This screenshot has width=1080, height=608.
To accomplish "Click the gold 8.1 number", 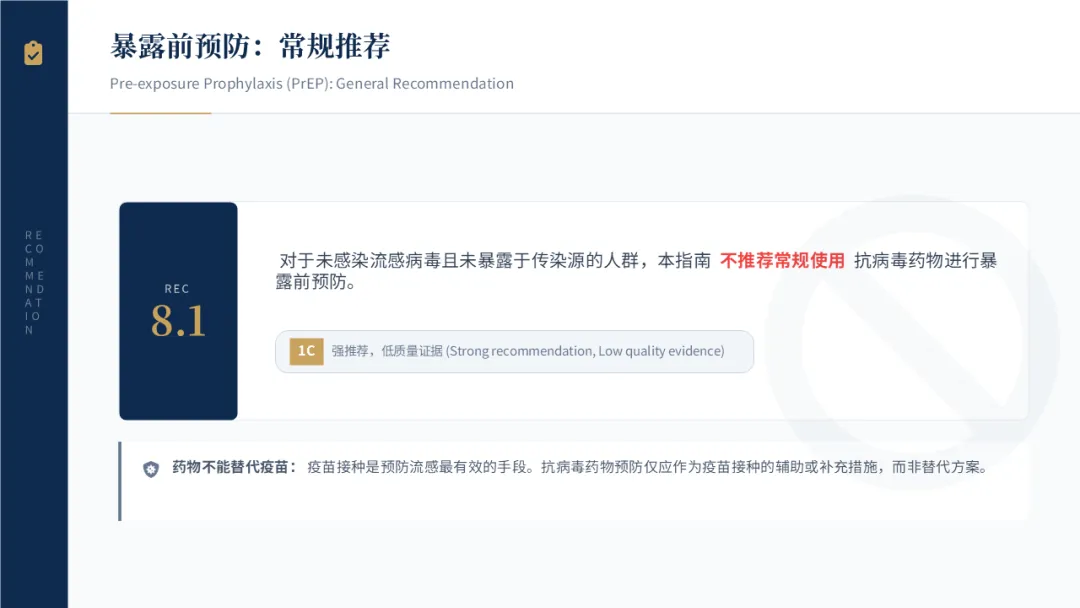I will (178, 322).
